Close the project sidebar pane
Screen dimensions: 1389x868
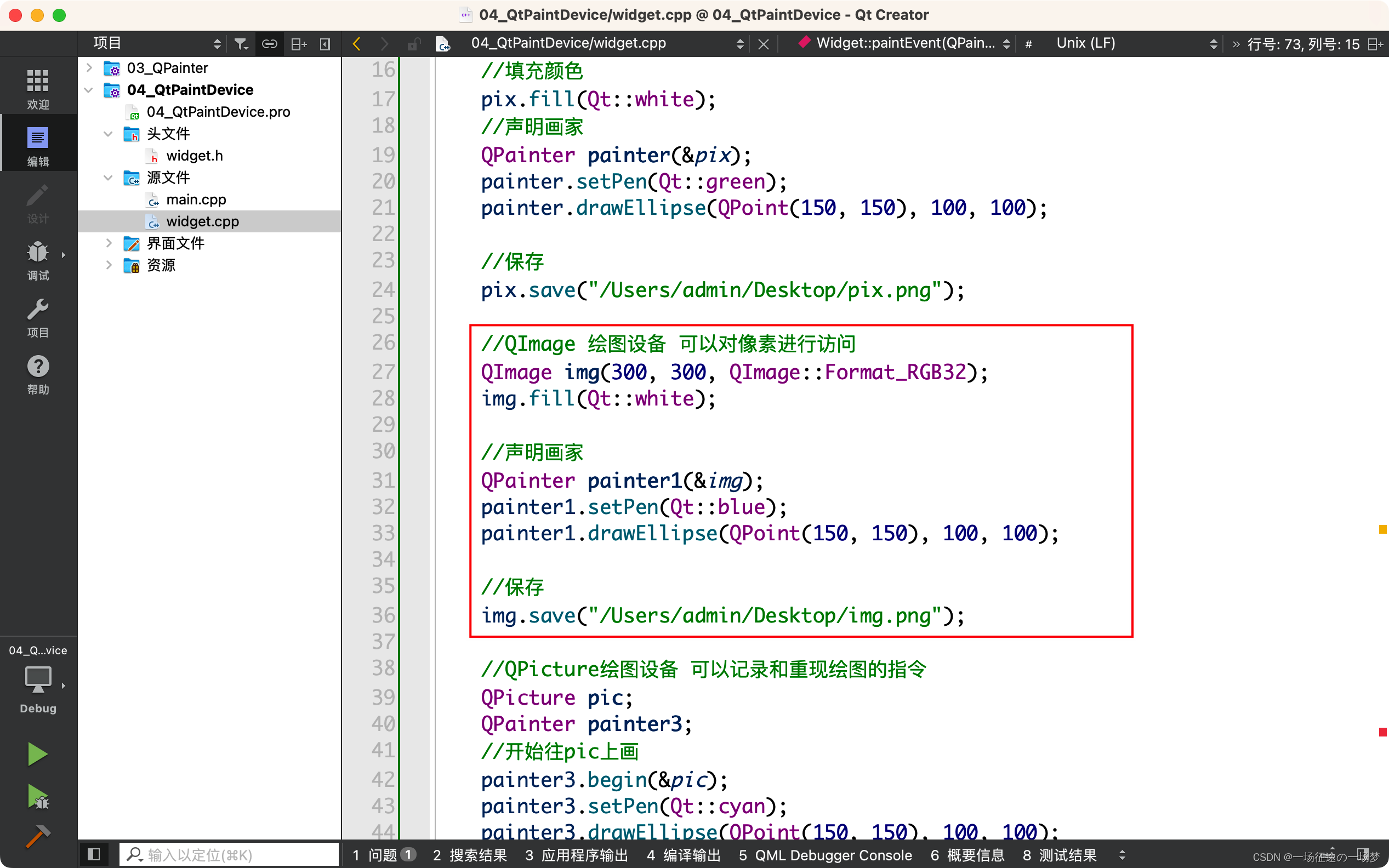(325, 44)
